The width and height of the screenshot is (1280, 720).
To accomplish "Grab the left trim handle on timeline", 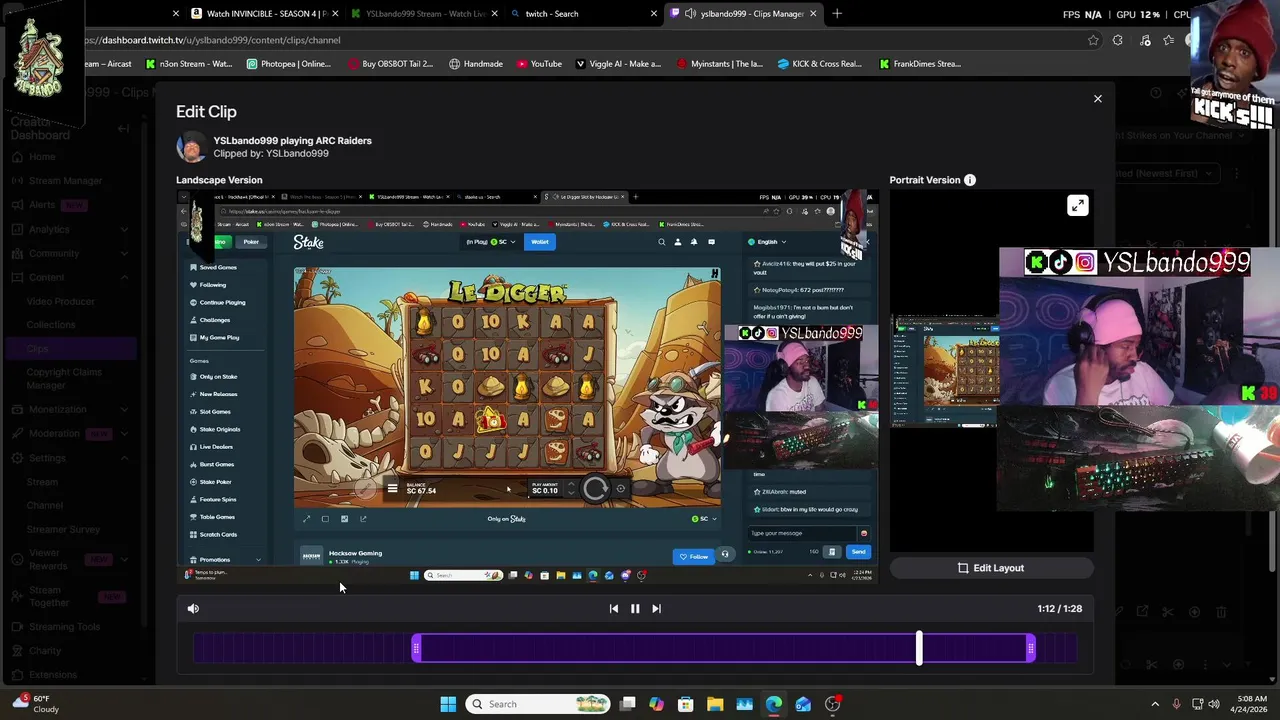I will coord(416,649).
